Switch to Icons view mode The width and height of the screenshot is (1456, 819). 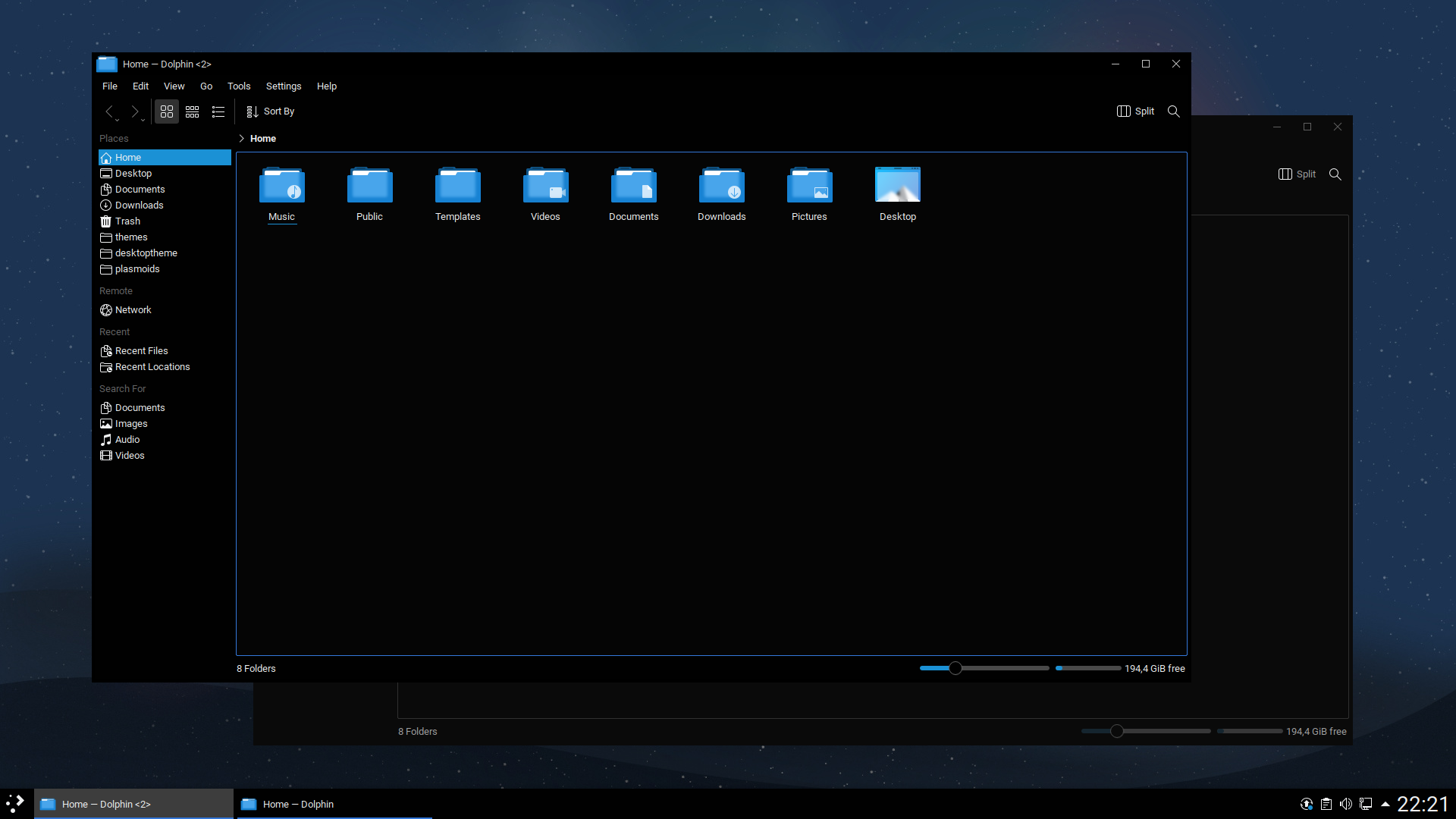click(x=167, y=111)
